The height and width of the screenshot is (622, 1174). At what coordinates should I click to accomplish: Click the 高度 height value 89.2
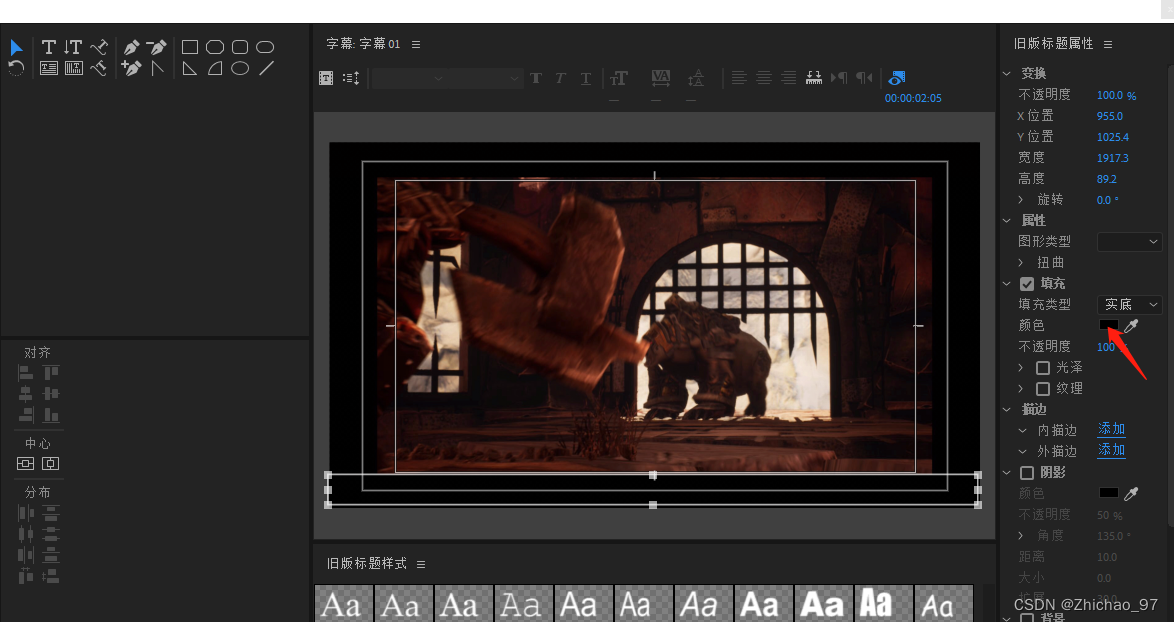[1107, 179]
